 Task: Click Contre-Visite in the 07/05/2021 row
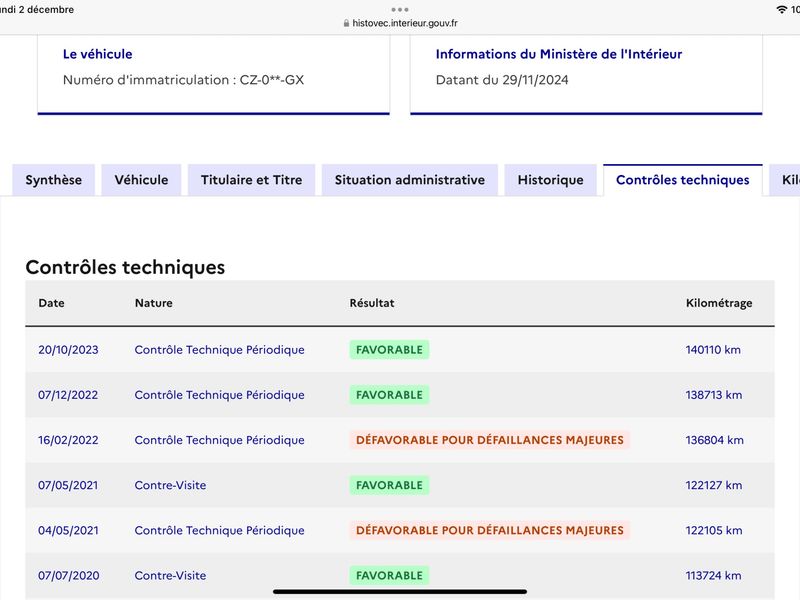click(170, 485)
